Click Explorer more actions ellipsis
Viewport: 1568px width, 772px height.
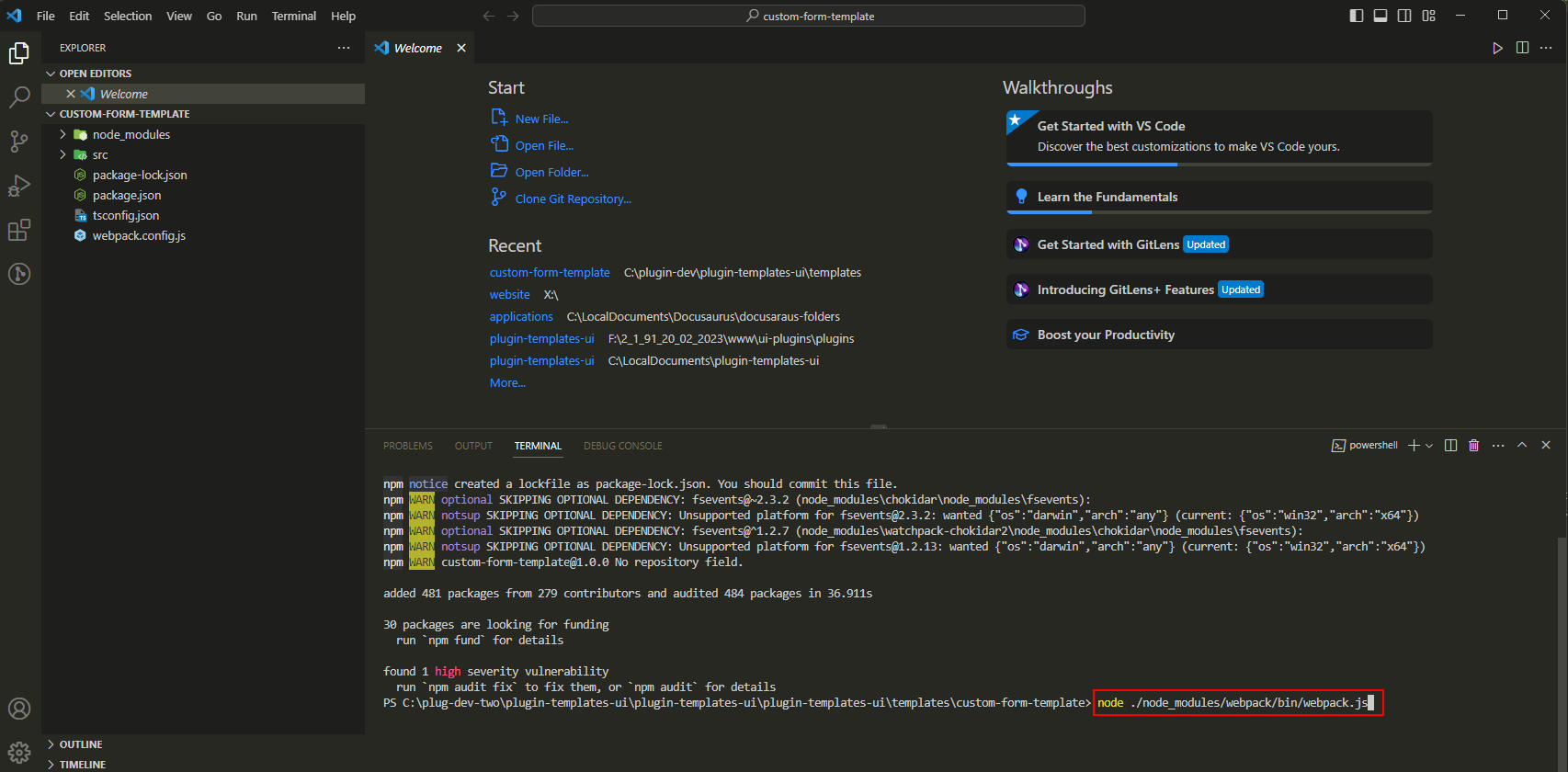344,48
